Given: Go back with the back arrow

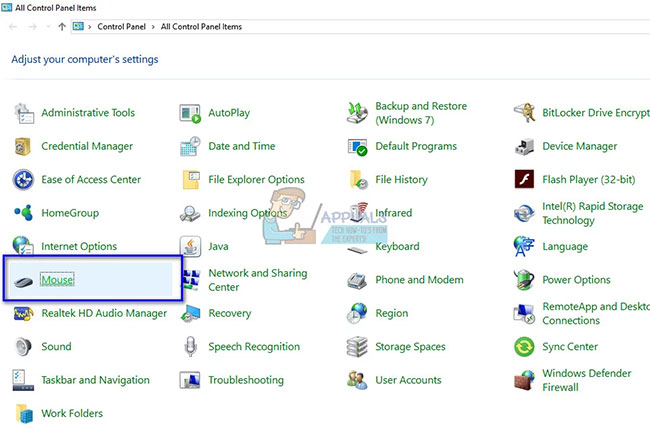Looking at the screenshot, I should coord(13,27).
